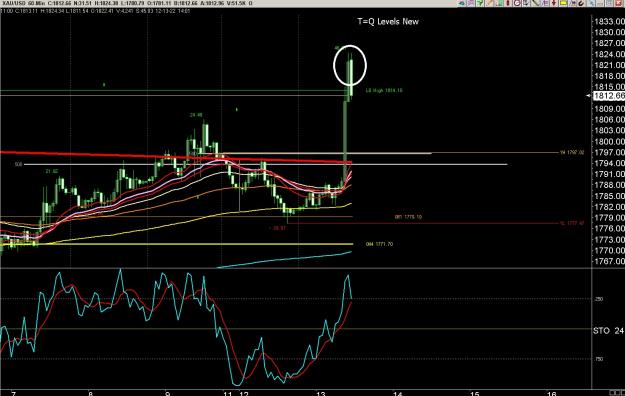625x396 pixels.
Task: Click 1800.00 on the price axis
Action: coord(609,142)
